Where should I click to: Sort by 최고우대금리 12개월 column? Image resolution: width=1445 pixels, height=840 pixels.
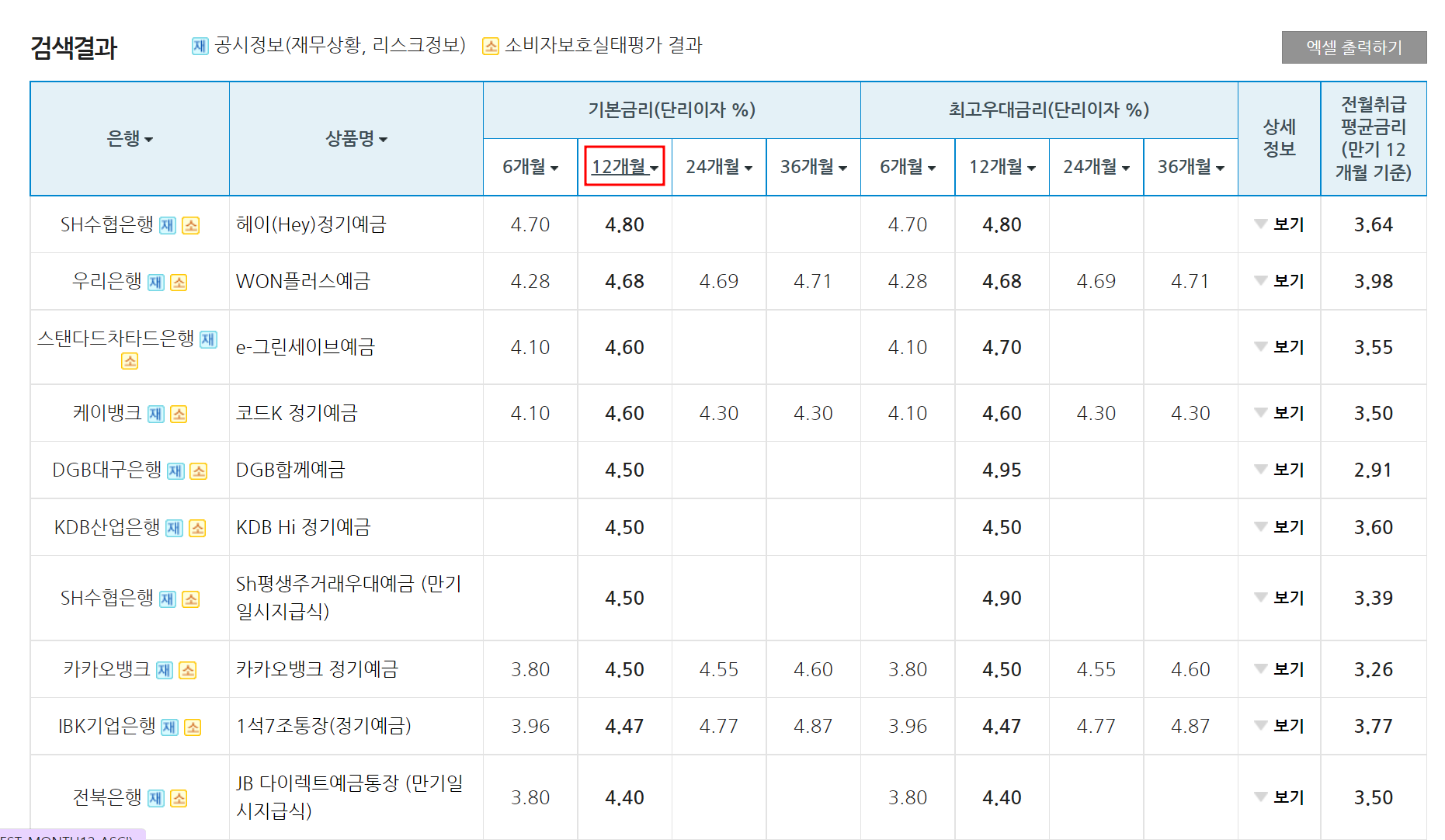pyautogui.click(x=1002, y=167)
